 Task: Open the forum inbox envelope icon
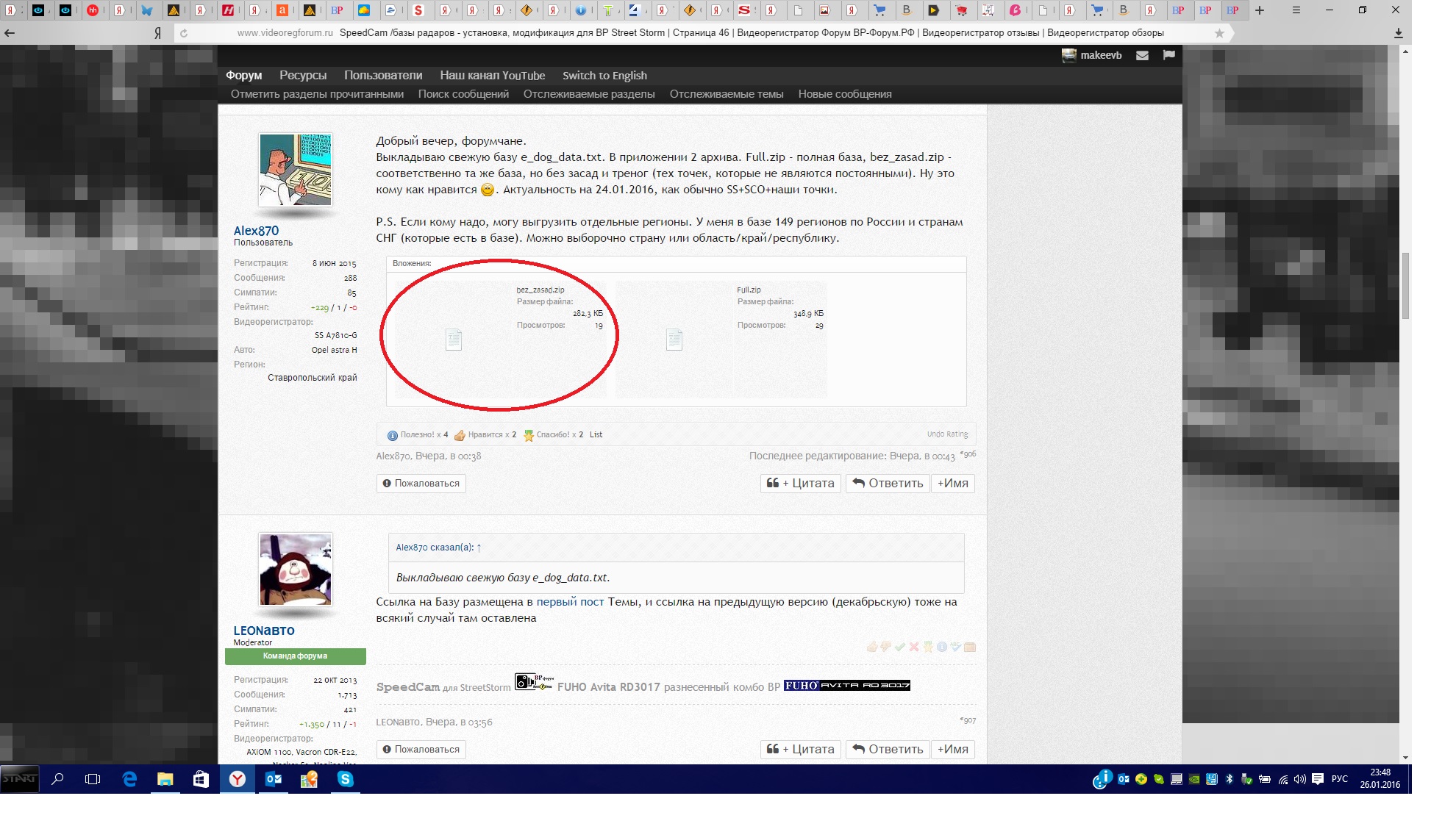[x=1142, y=55]
